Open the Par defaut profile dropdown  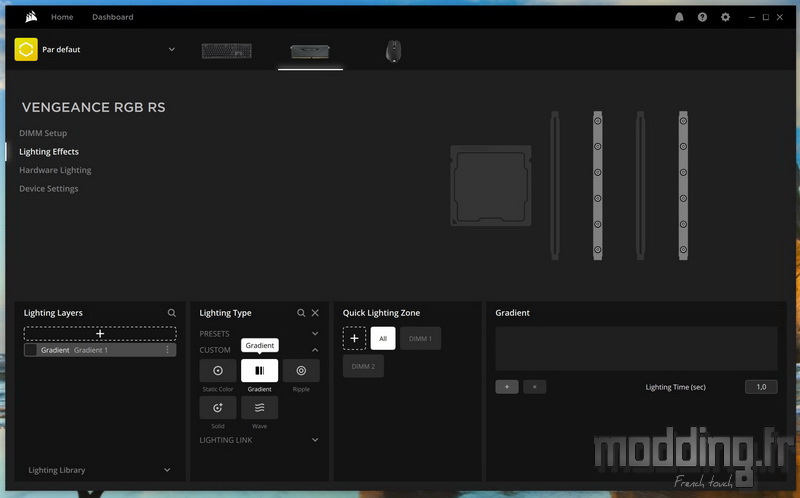click(171, 49)
